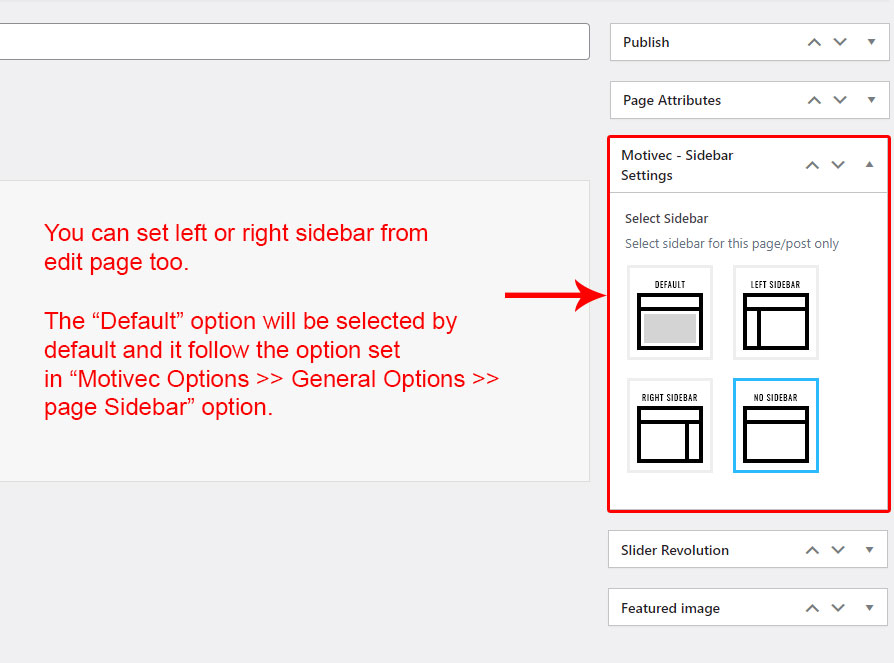
Task: Move Motivec Sidebar Settings panel up
Action: [812, 165]
